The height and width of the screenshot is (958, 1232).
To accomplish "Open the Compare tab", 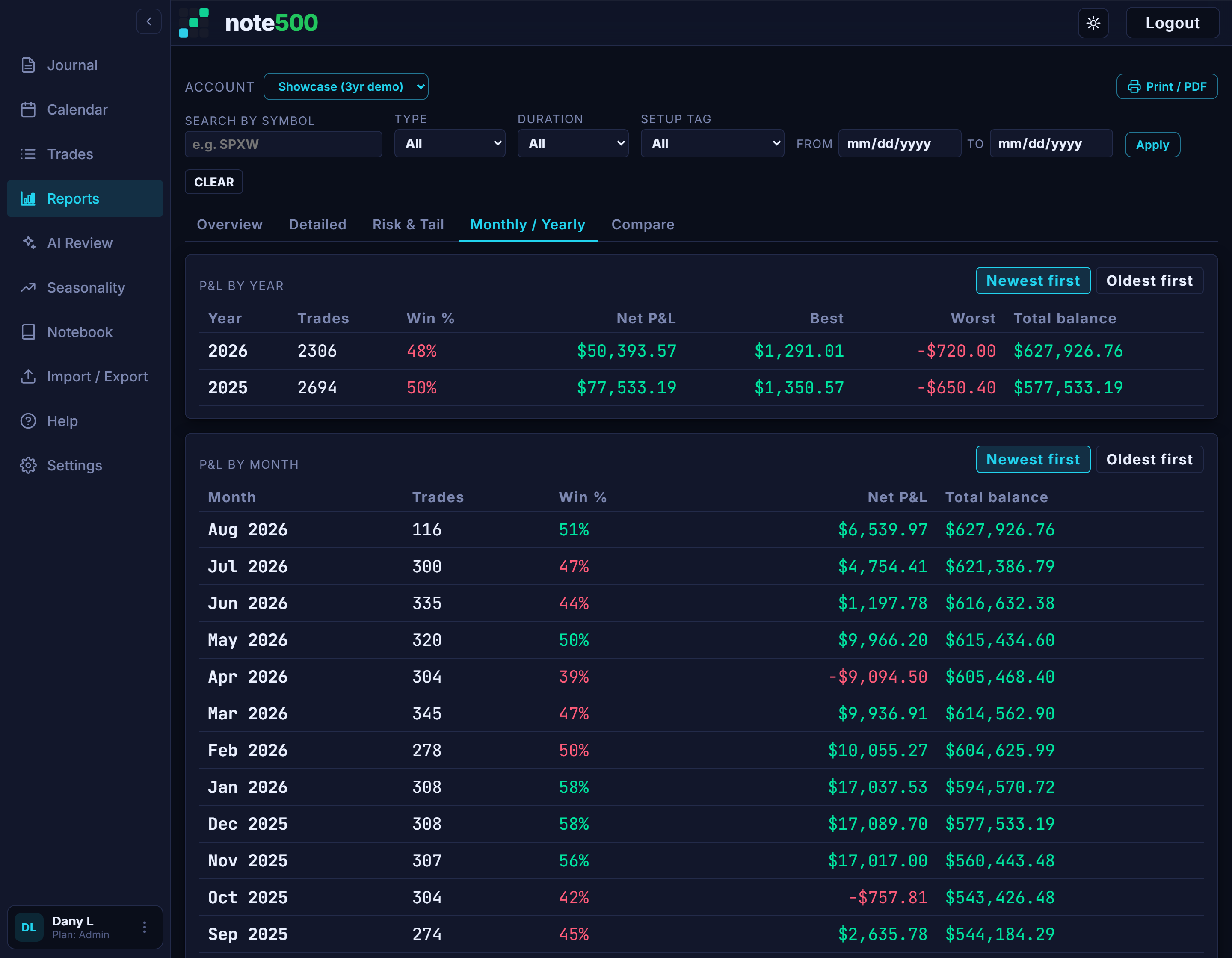I will [x=643, y=225].
